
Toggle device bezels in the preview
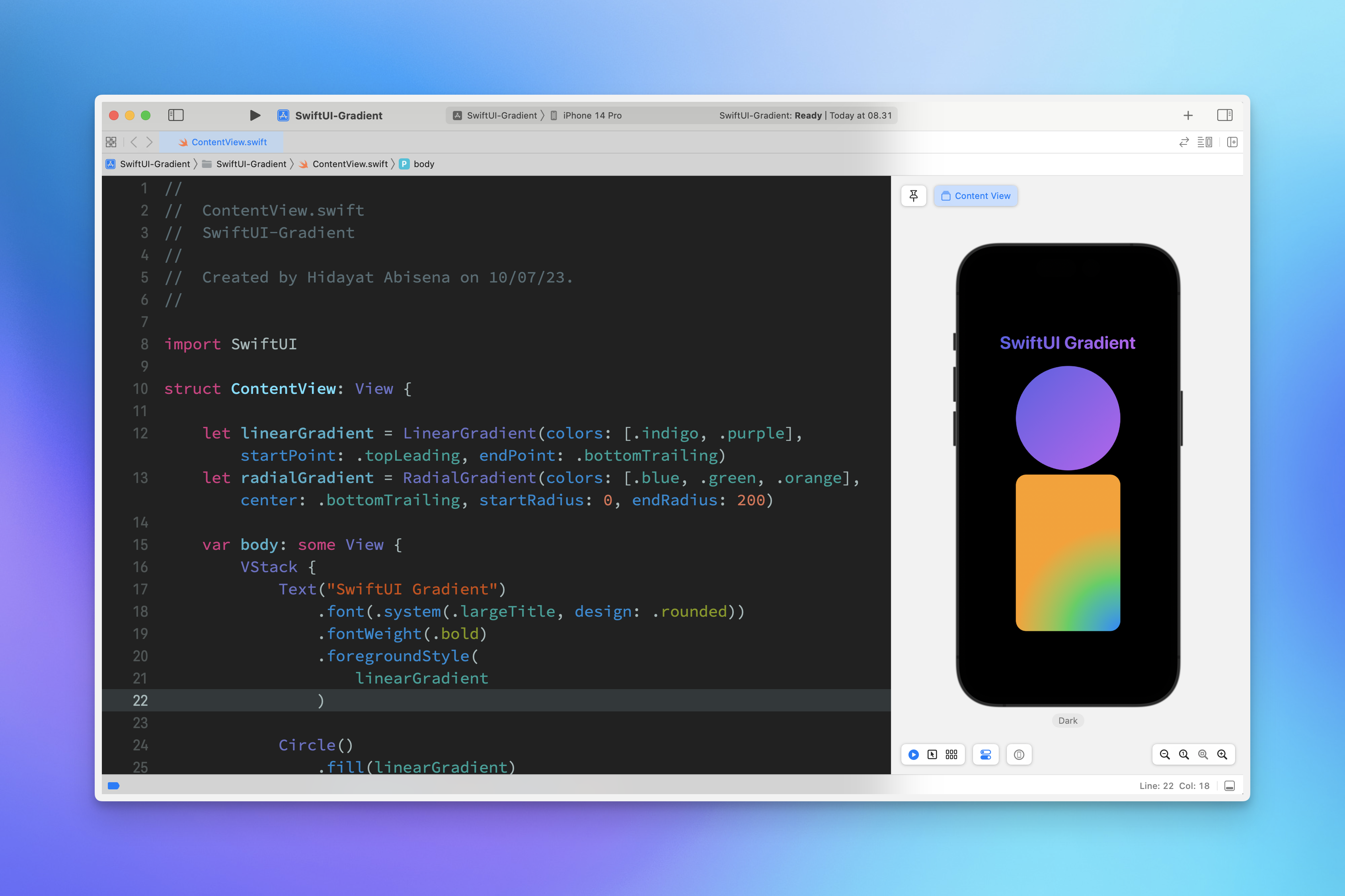click(x=1019, y=754)
